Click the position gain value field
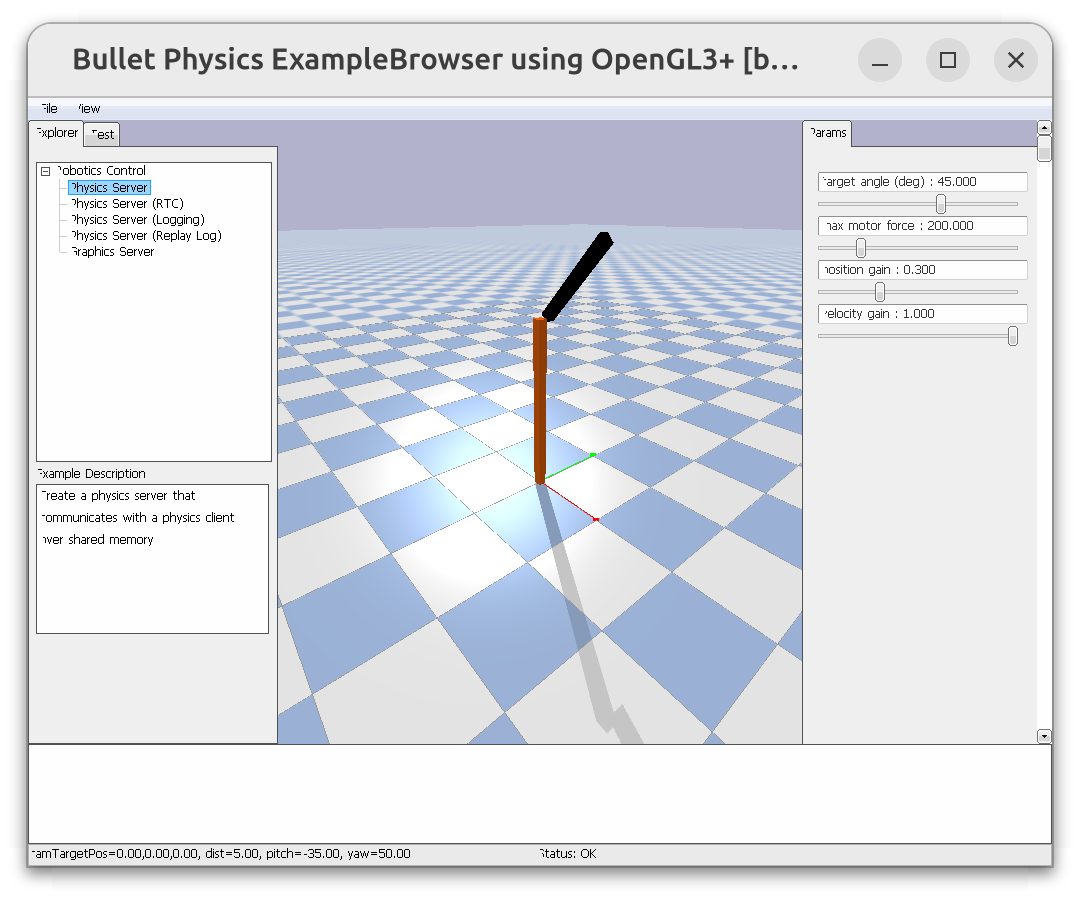Image resolution: width=1080 pixels, height=900 pixels. 922,270
